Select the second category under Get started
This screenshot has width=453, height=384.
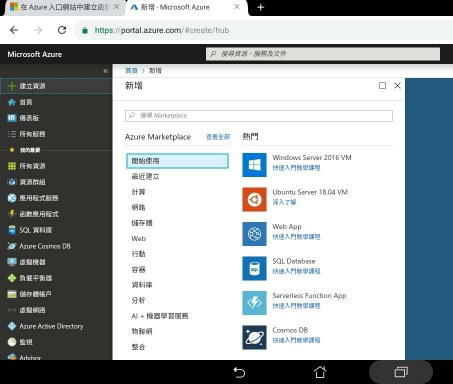pyautogui.click(x=145, y=176)
